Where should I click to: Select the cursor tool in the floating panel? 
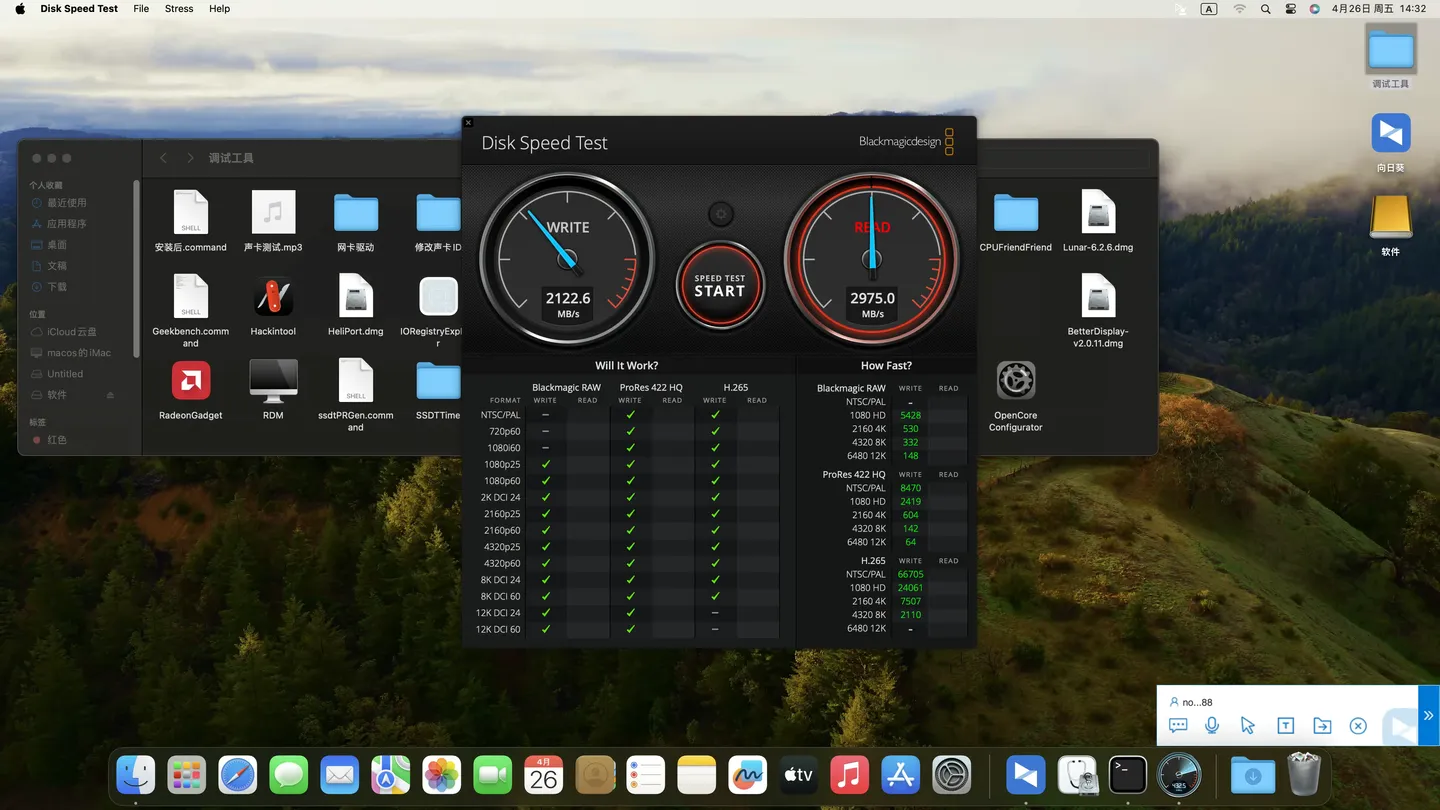pyautogui.click(x=1249, y=725)
